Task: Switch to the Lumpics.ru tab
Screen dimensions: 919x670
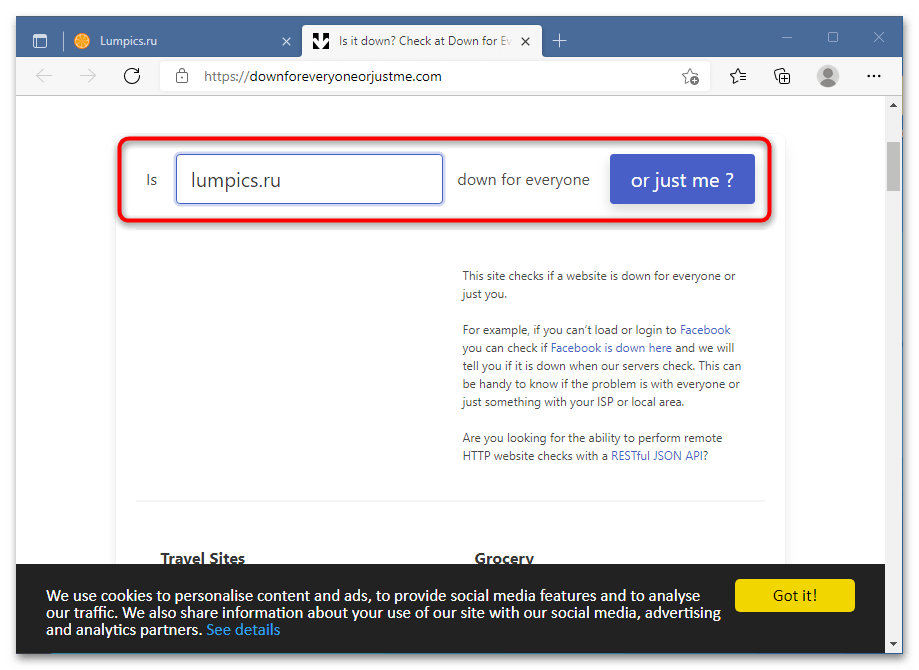Action: 182,41
